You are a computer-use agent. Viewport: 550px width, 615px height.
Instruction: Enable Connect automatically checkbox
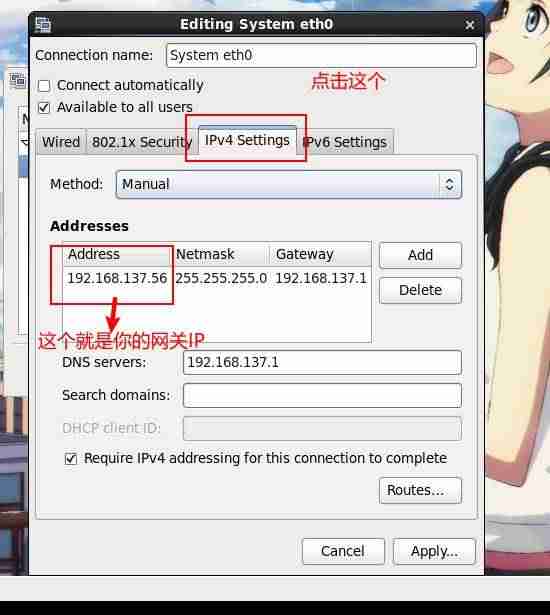click(x=44, y=86)
